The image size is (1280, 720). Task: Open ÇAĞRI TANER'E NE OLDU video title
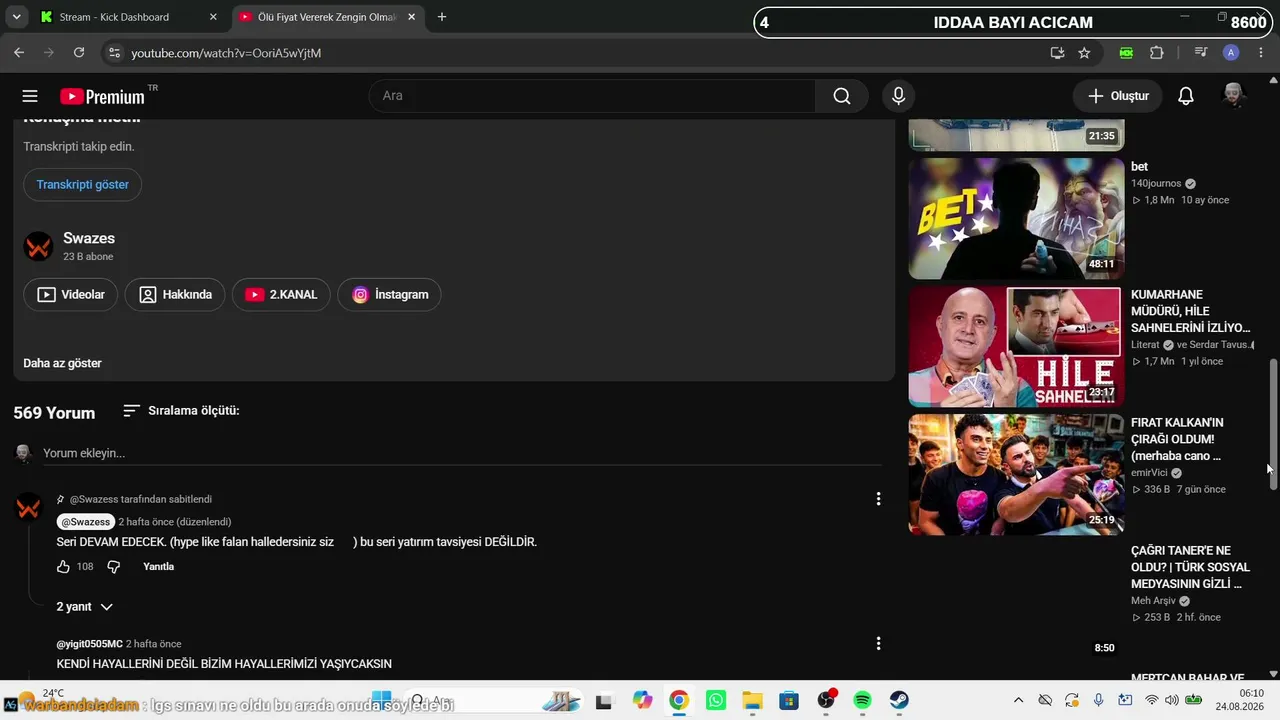click(1190, 567)
